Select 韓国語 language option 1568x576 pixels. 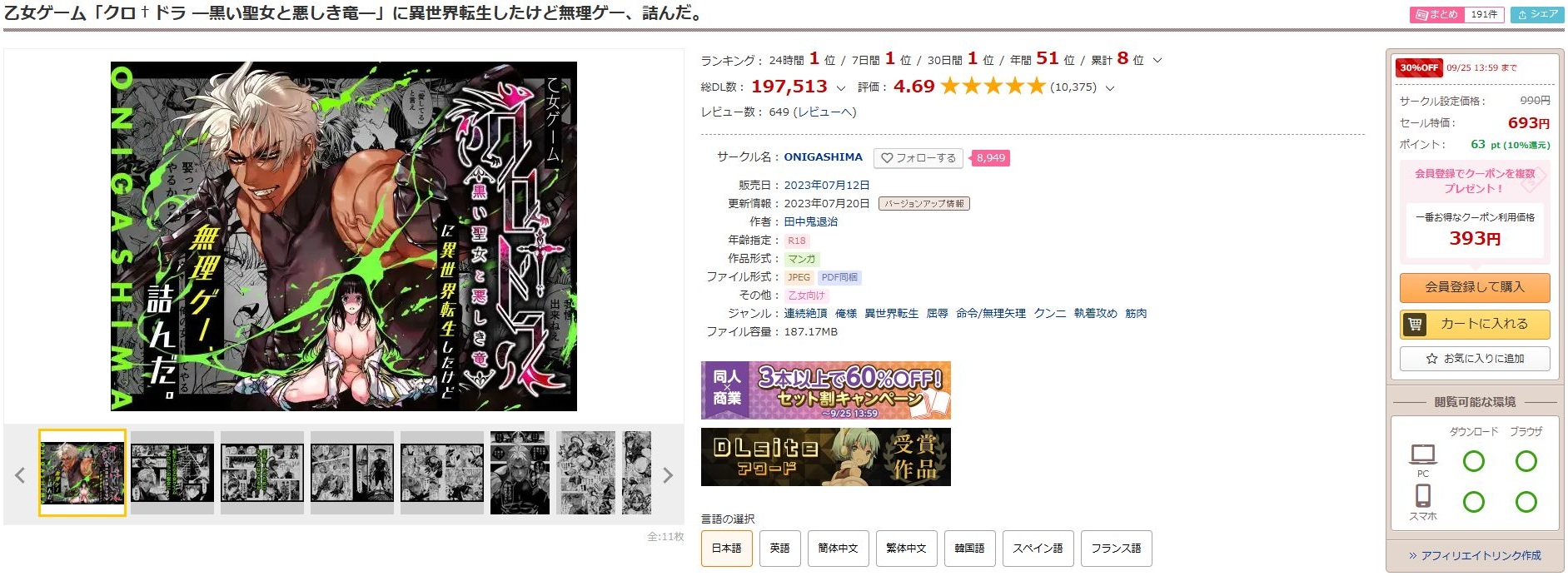[969, 549]
